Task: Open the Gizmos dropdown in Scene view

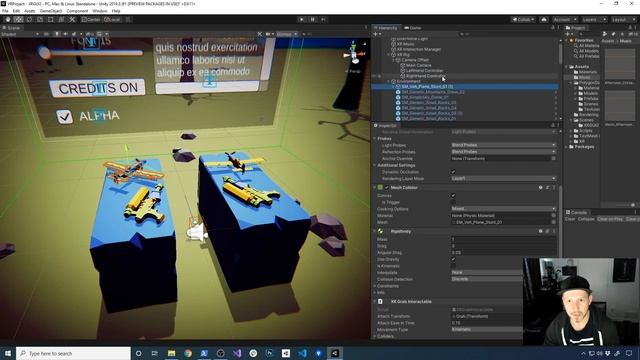Action: tap(287, 34)
